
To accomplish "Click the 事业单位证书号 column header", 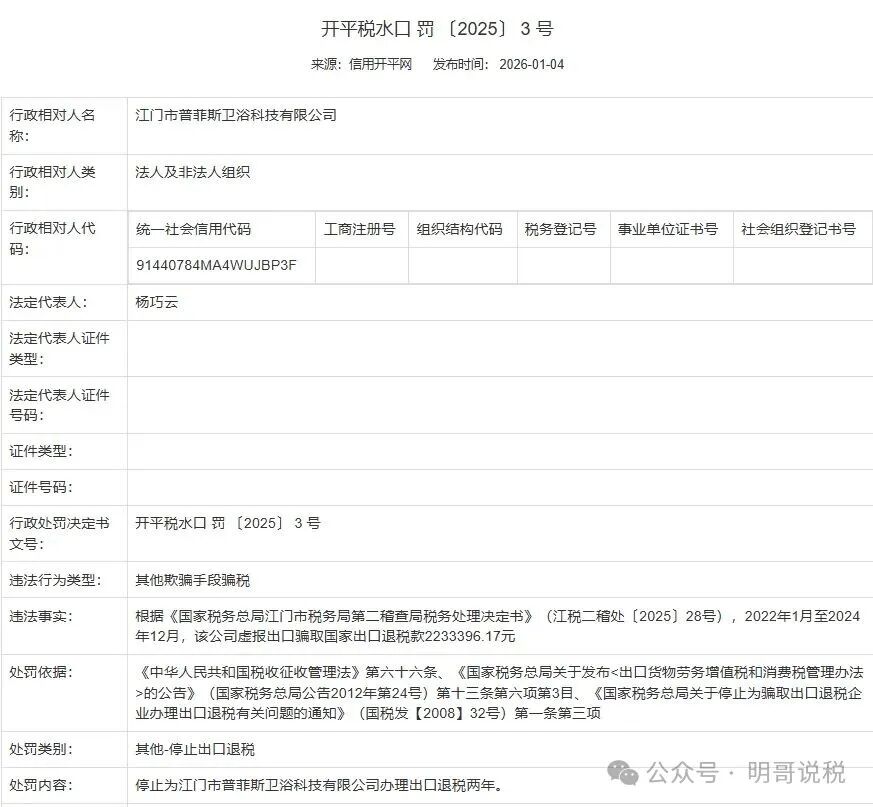I will pos(668,228).
